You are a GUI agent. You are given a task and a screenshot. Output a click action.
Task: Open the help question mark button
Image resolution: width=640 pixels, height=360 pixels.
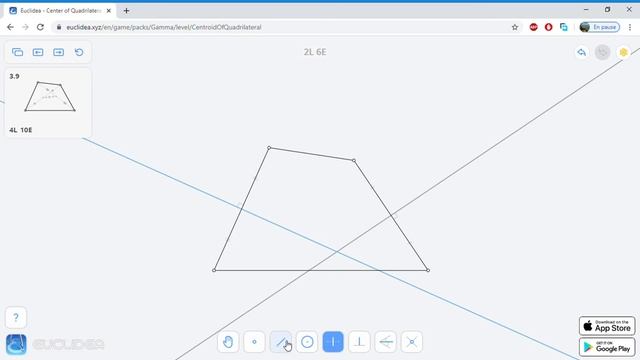pos(16,318)
